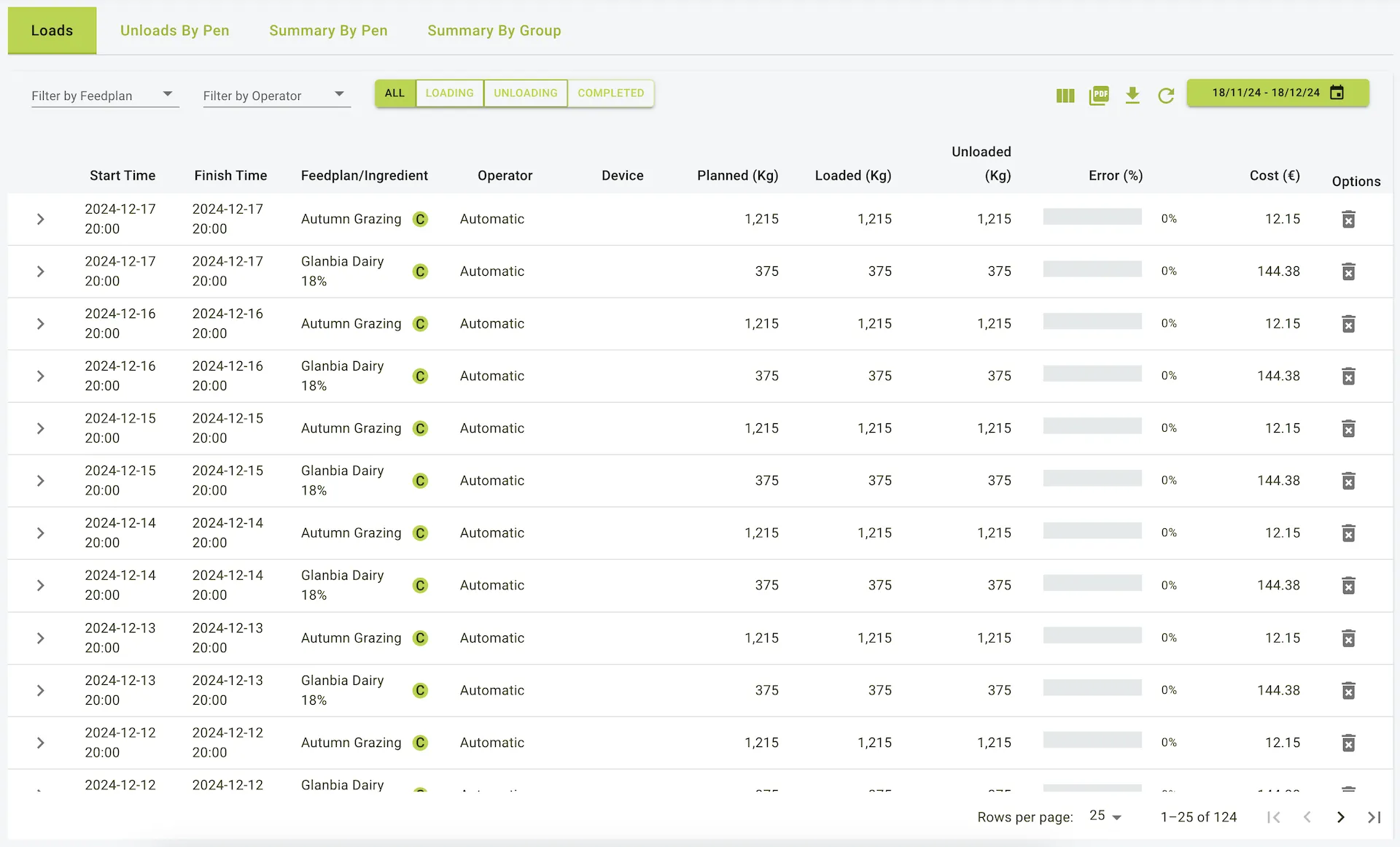Toggle the UNLOADING filter button
Screen dimensions: 1400x847
click(x=525, y=93)
